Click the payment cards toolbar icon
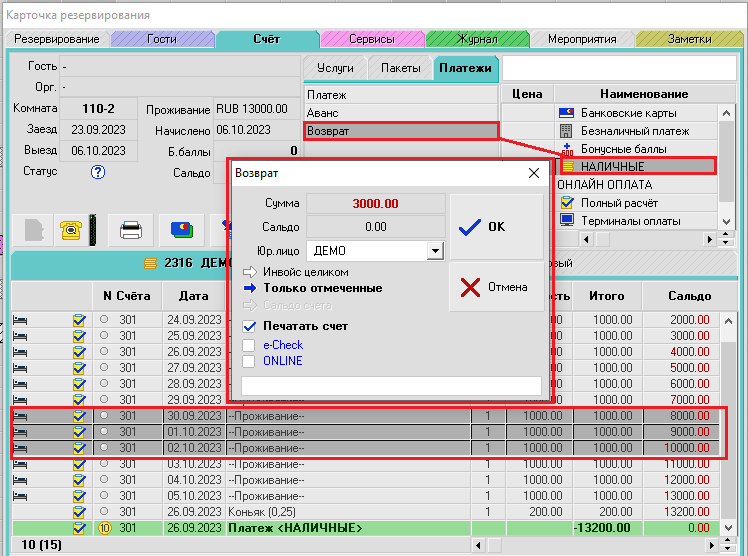Viewport: 748px width, 556px height. (182, 229)
